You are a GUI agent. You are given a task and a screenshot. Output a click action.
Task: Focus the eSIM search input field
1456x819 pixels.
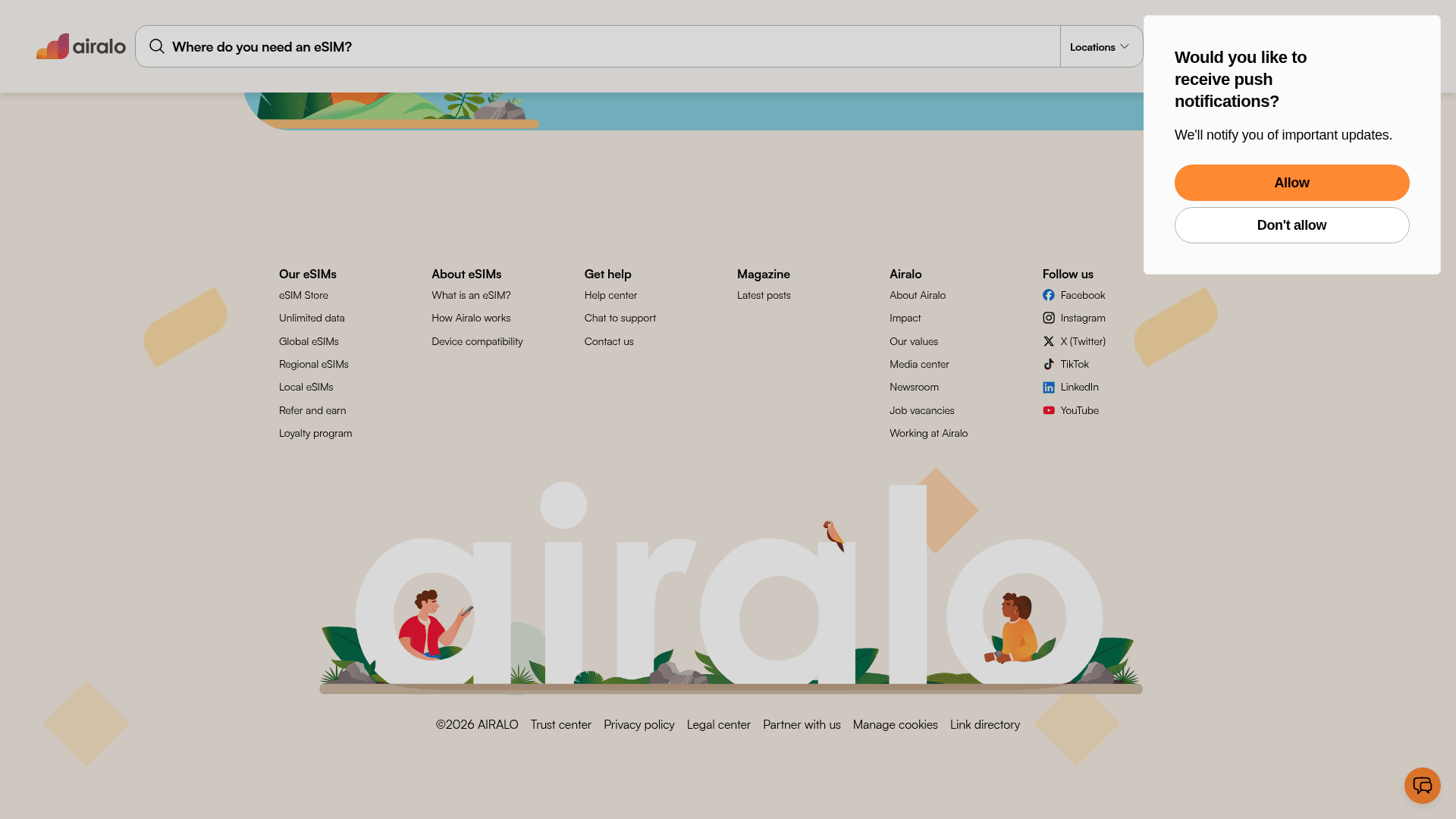(x=598, y=46)
